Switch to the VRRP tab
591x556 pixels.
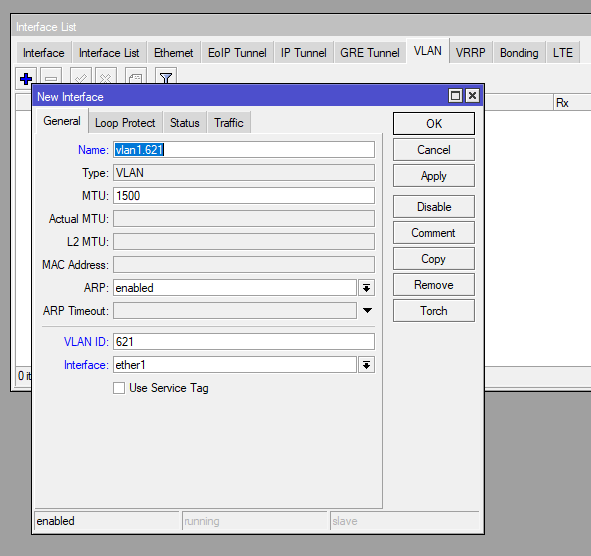tap(470, 53)
